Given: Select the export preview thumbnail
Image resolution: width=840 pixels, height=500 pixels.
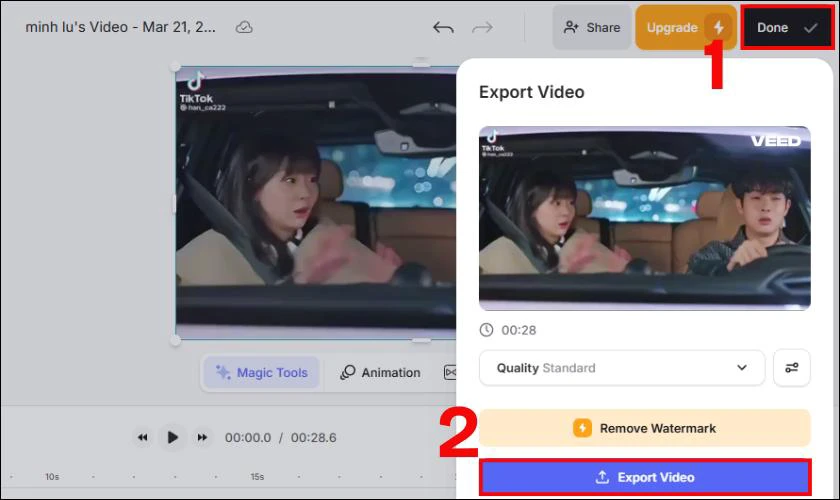Looking at the screenshot, I should pyautogui.click(x=644, y=218).
